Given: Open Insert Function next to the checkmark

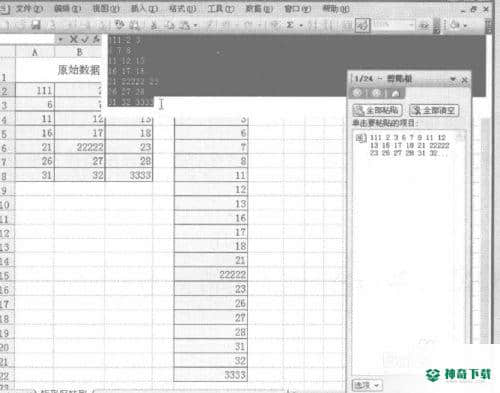Looking at the screenshot, I should (96, 40).
